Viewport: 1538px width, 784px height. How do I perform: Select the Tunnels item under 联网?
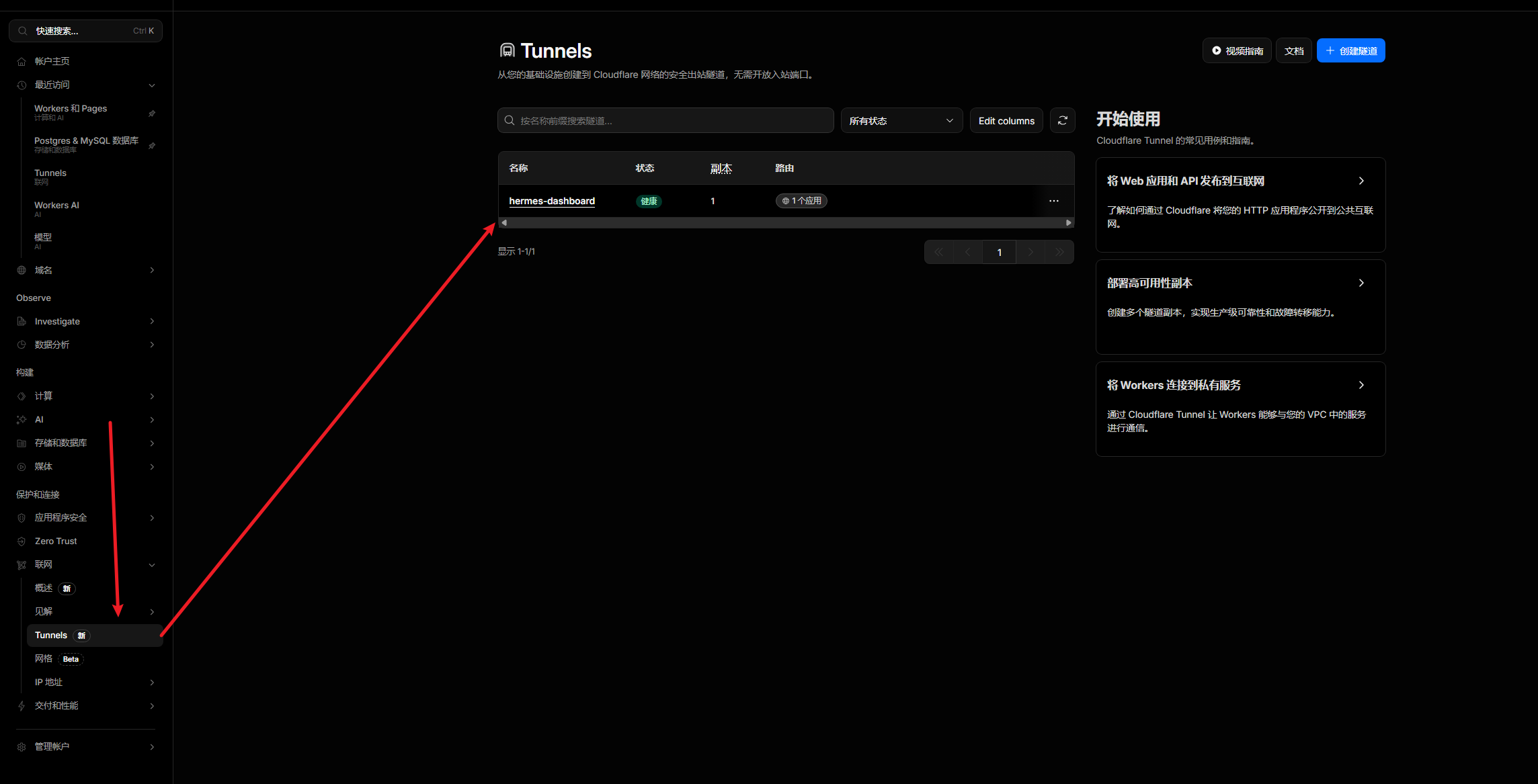95,636
